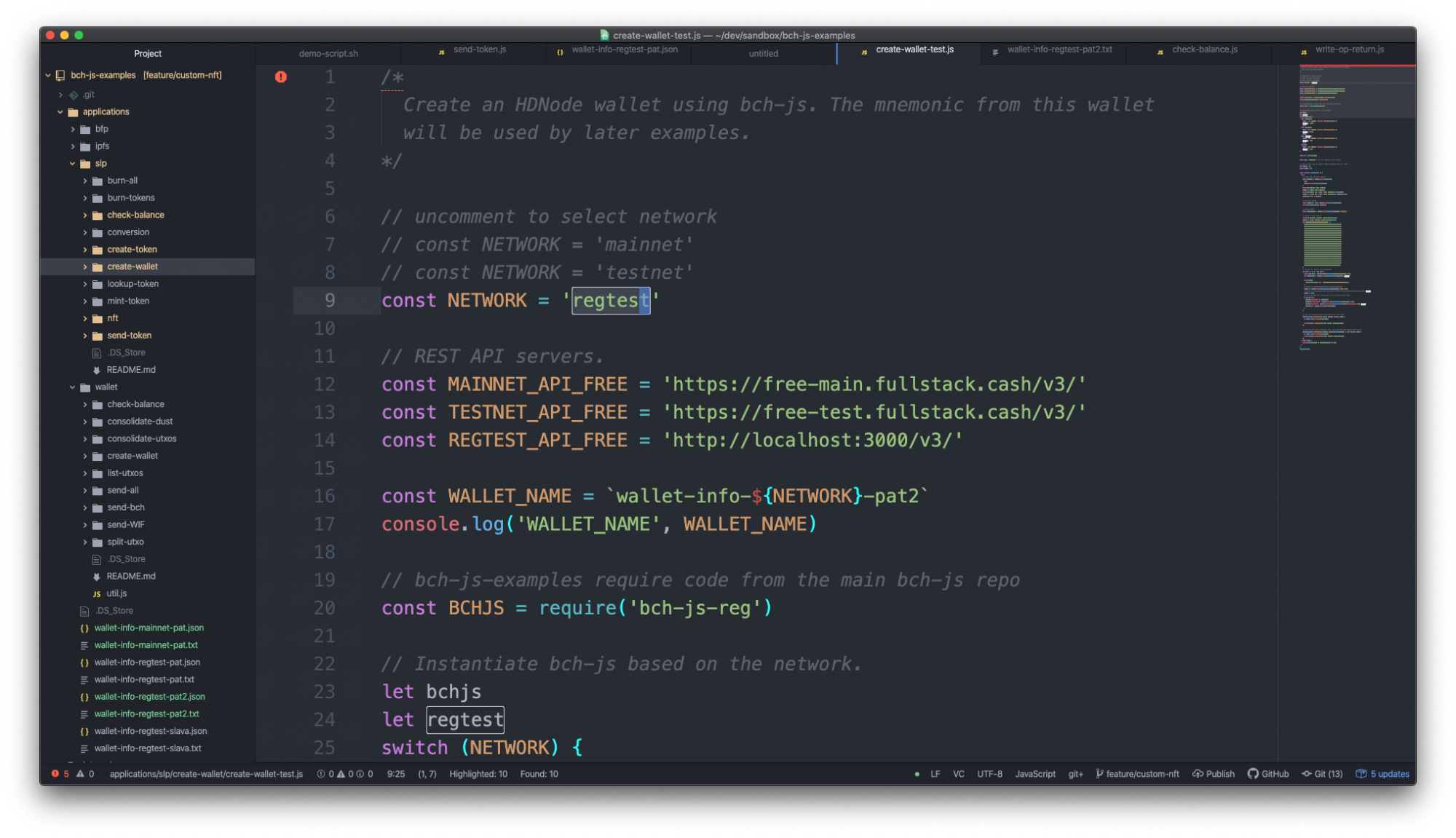This screenshot has height=838, width=1456.
Task: Click the git branch icon beside feature/custom-nft
Action: [x=1100, y=774]
